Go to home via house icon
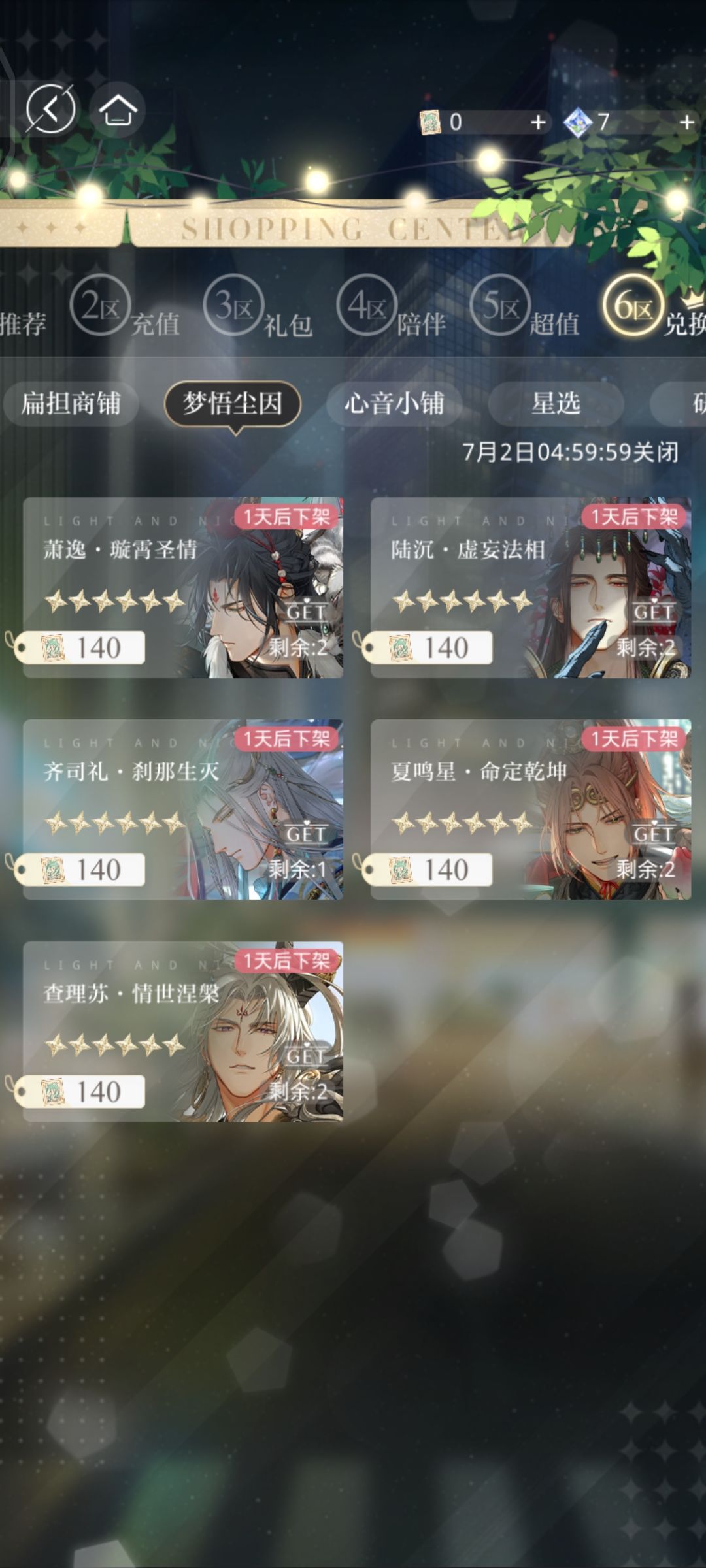Screen dimensions: 706x1568 coord(117,110)
